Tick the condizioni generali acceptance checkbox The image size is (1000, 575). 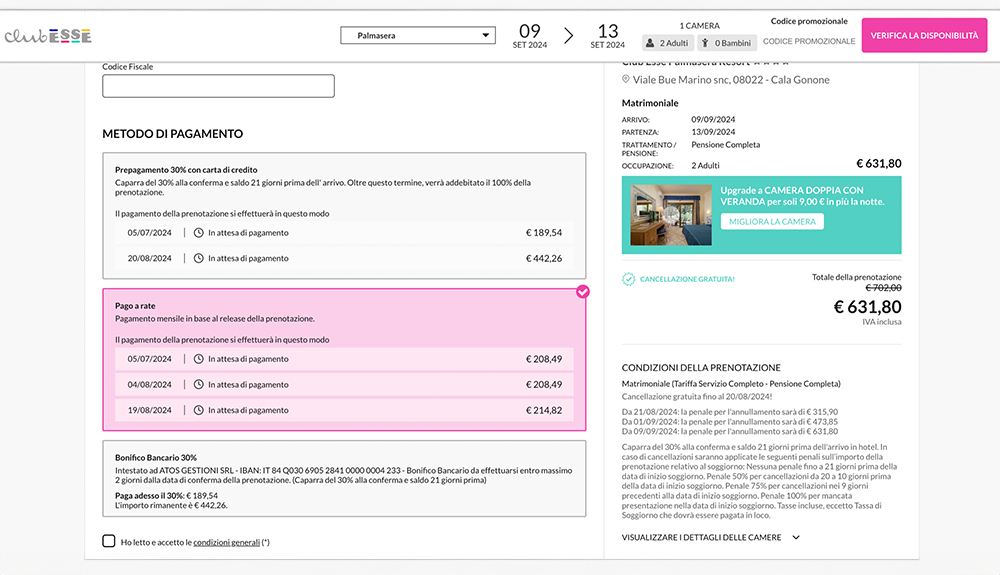tap(108, 541)
